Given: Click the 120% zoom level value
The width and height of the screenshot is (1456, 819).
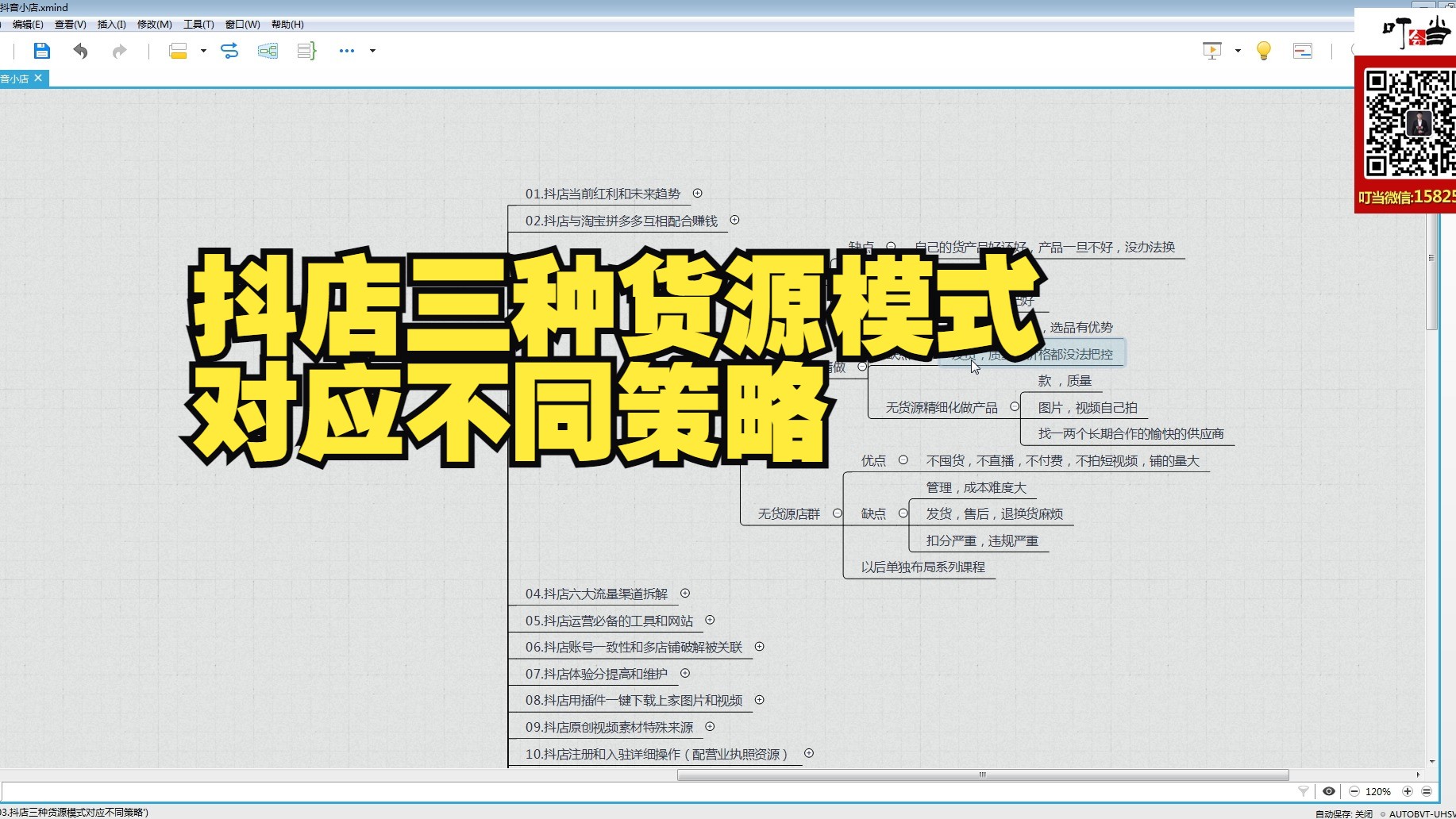Looking at the screenshot, I should (x=1378, y=791).
